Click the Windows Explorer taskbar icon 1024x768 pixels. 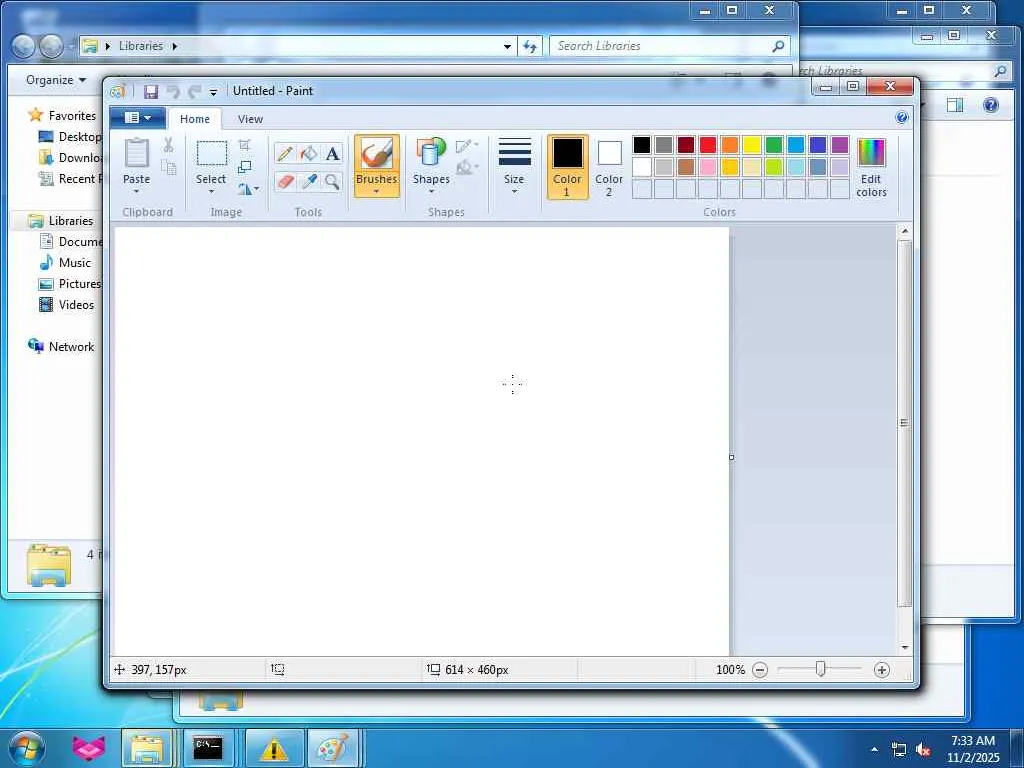click(148, 748)
